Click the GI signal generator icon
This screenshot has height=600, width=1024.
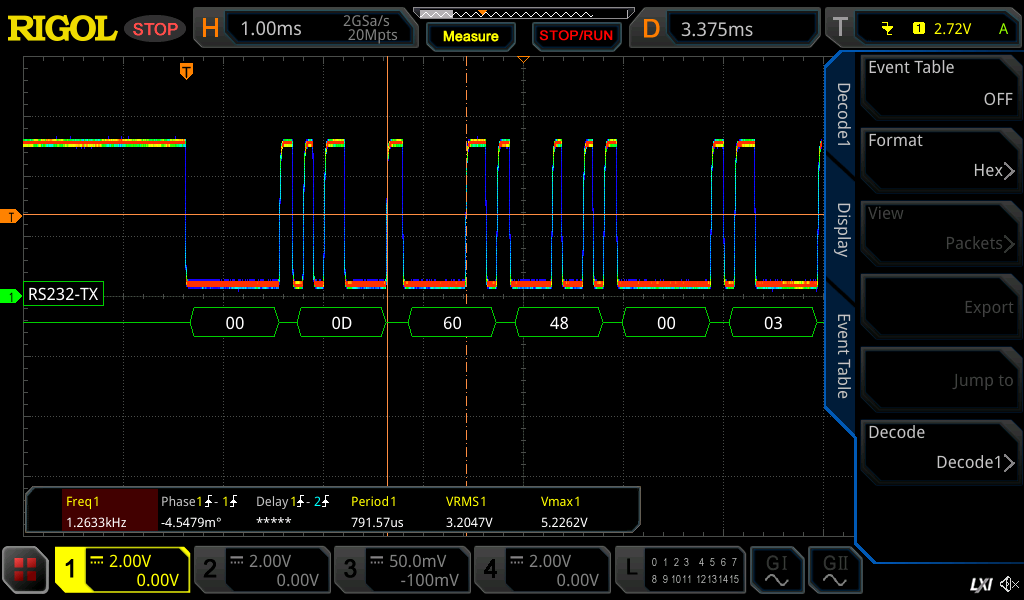[x=776, y=570]
